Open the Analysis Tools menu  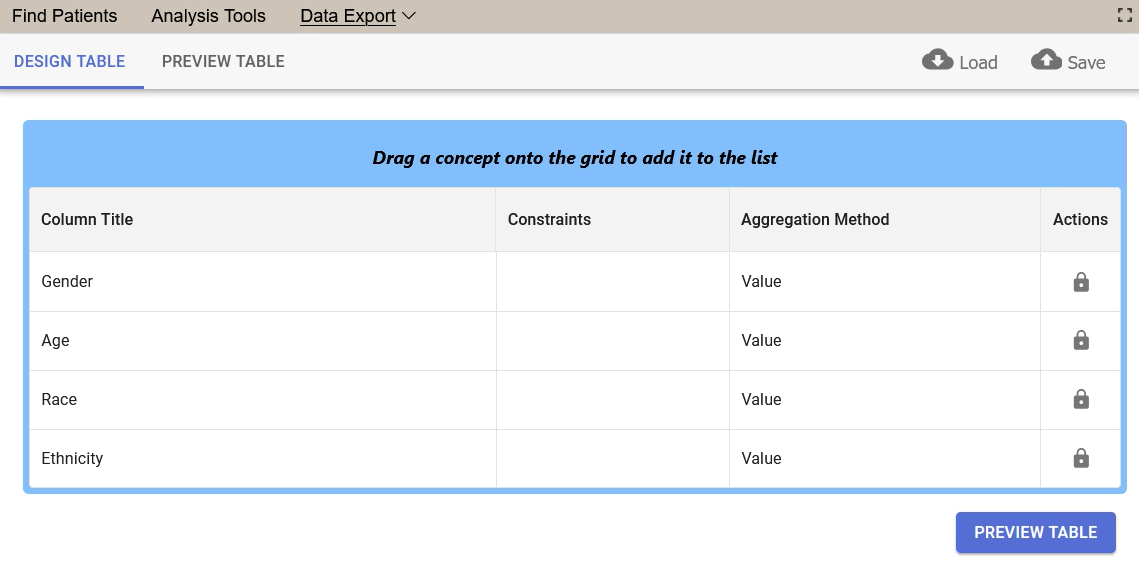(208, 16)
